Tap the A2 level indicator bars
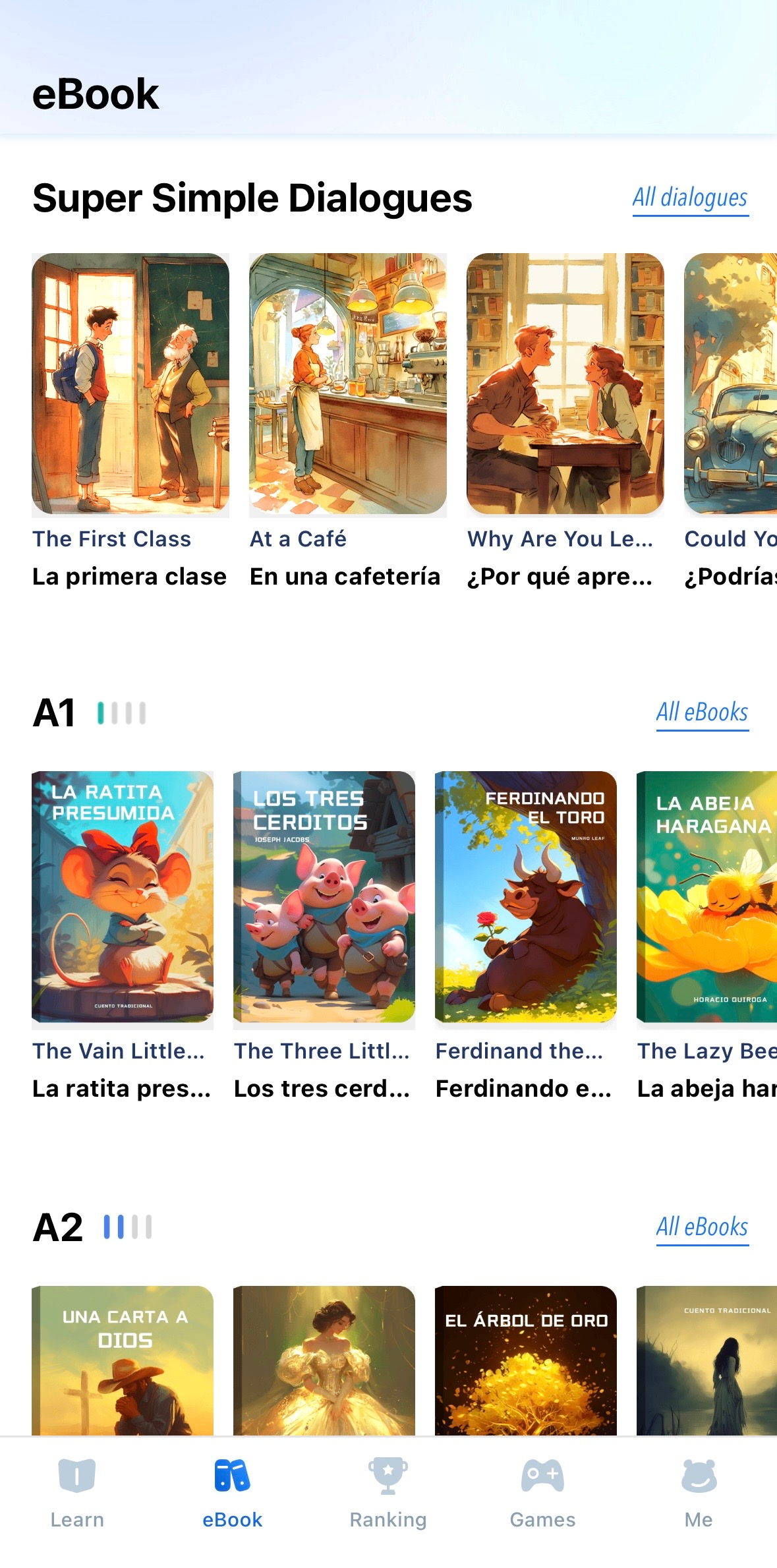This screenshot has height=1568, width=777. pos(128,1227)
